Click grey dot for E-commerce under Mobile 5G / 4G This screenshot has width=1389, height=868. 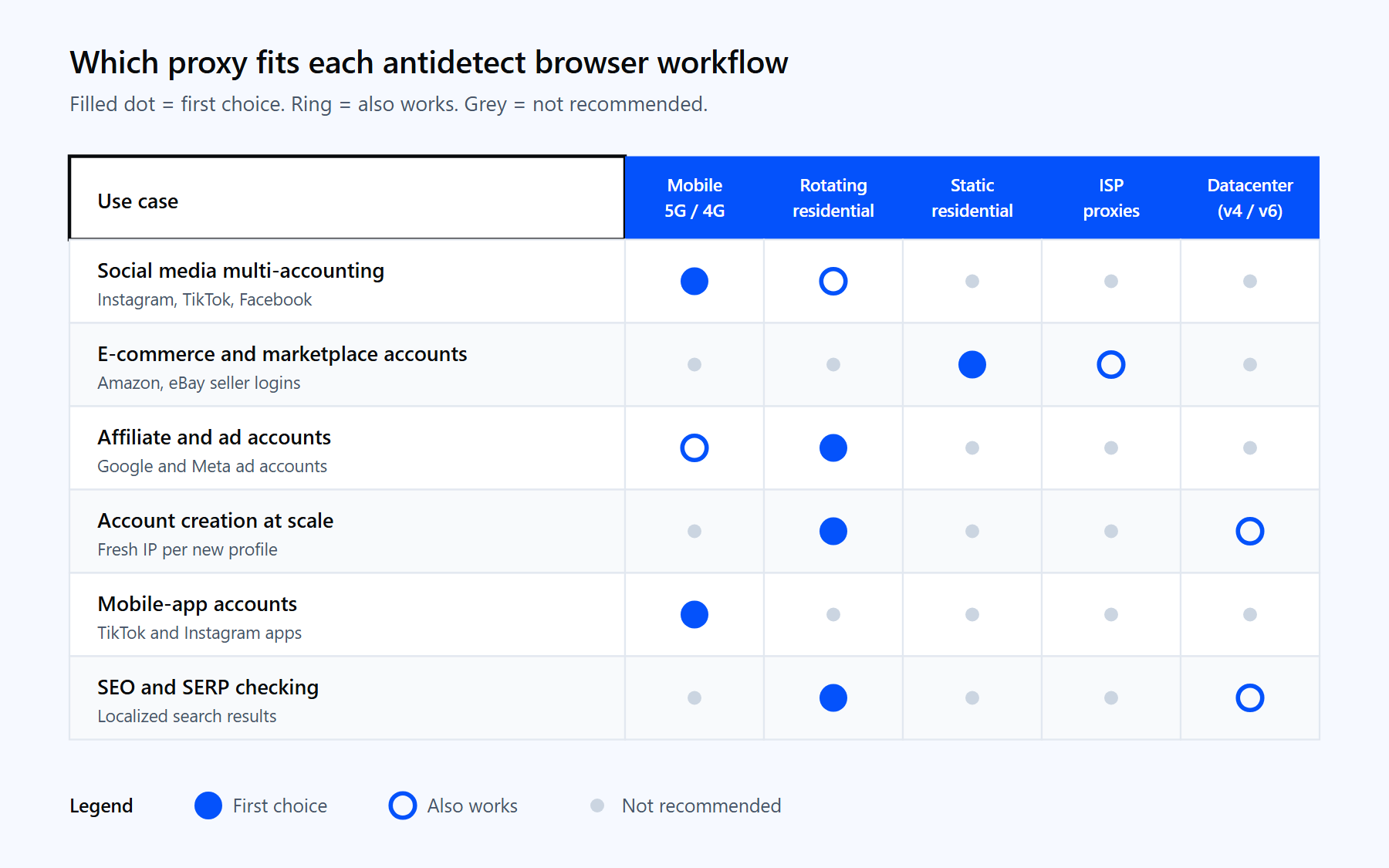(694, 364)
